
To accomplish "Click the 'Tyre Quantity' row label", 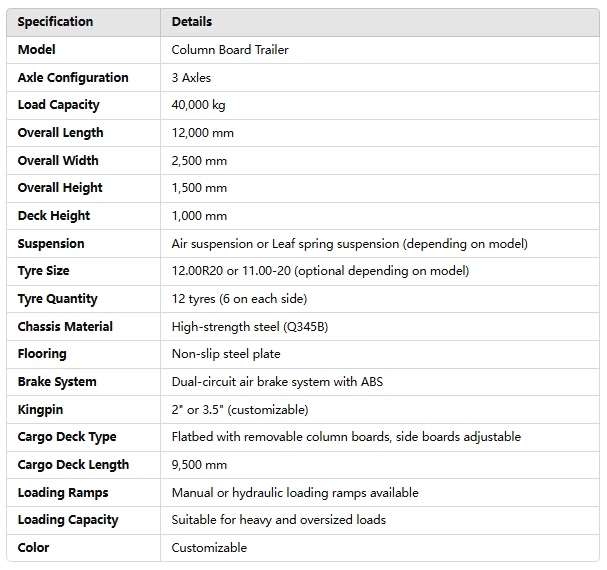I will (x=58, y=299).
